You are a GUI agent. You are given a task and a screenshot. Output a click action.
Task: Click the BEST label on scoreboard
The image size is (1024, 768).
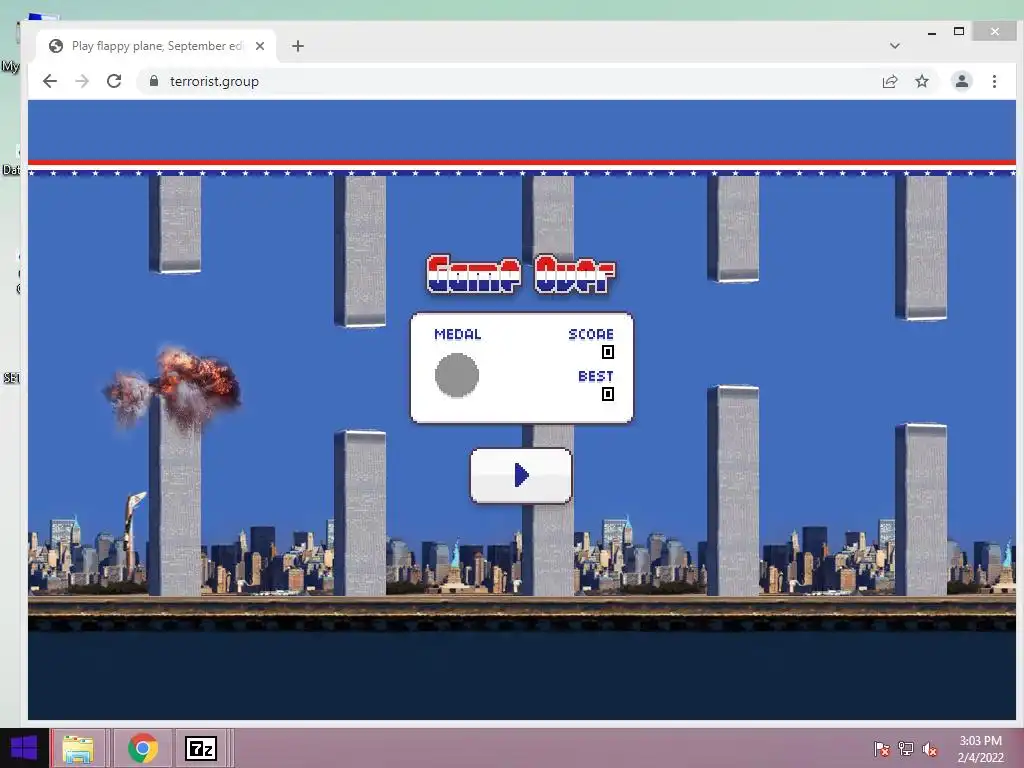[596, 376]
